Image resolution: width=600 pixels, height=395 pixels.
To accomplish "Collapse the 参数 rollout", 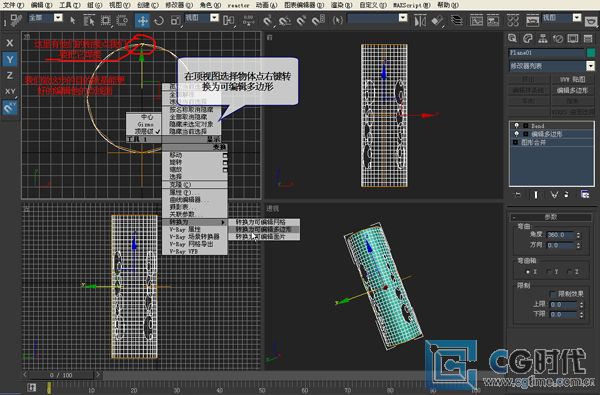I will (551, 217).
